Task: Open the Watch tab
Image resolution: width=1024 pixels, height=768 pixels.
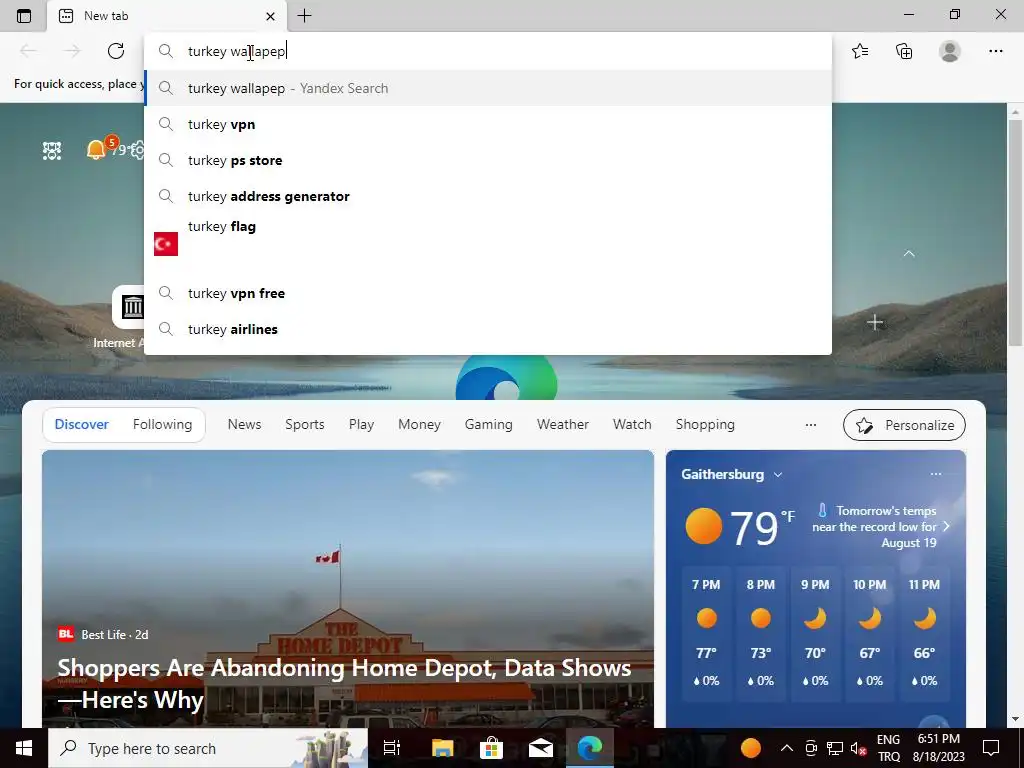Action: pyautogui.click(x=632, y=424)
